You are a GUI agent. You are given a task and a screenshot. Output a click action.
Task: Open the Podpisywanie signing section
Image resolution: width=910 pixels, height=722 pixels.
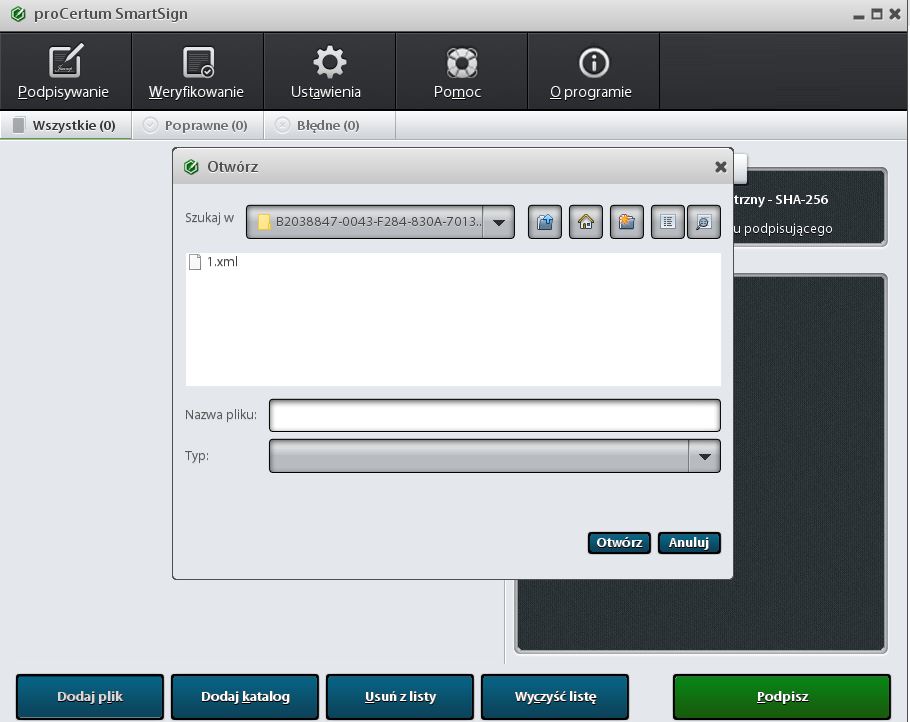point(66,71)
